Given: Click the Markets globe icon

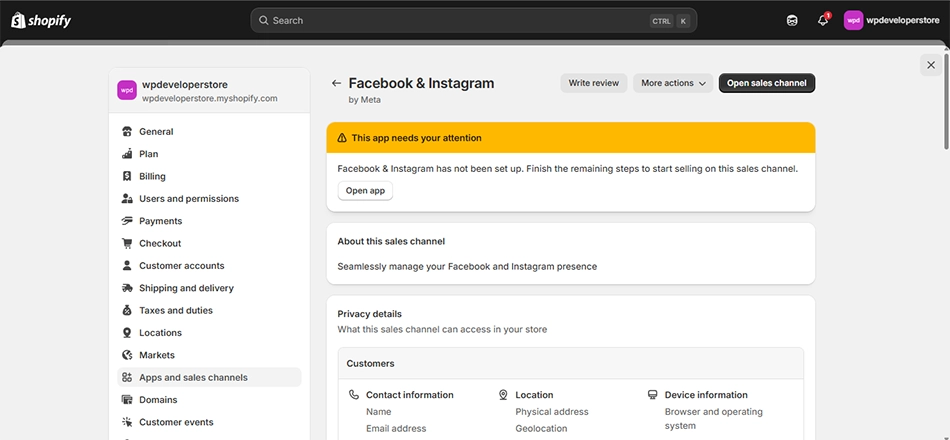Looking at the screenshot, I should tap(127, 355).
